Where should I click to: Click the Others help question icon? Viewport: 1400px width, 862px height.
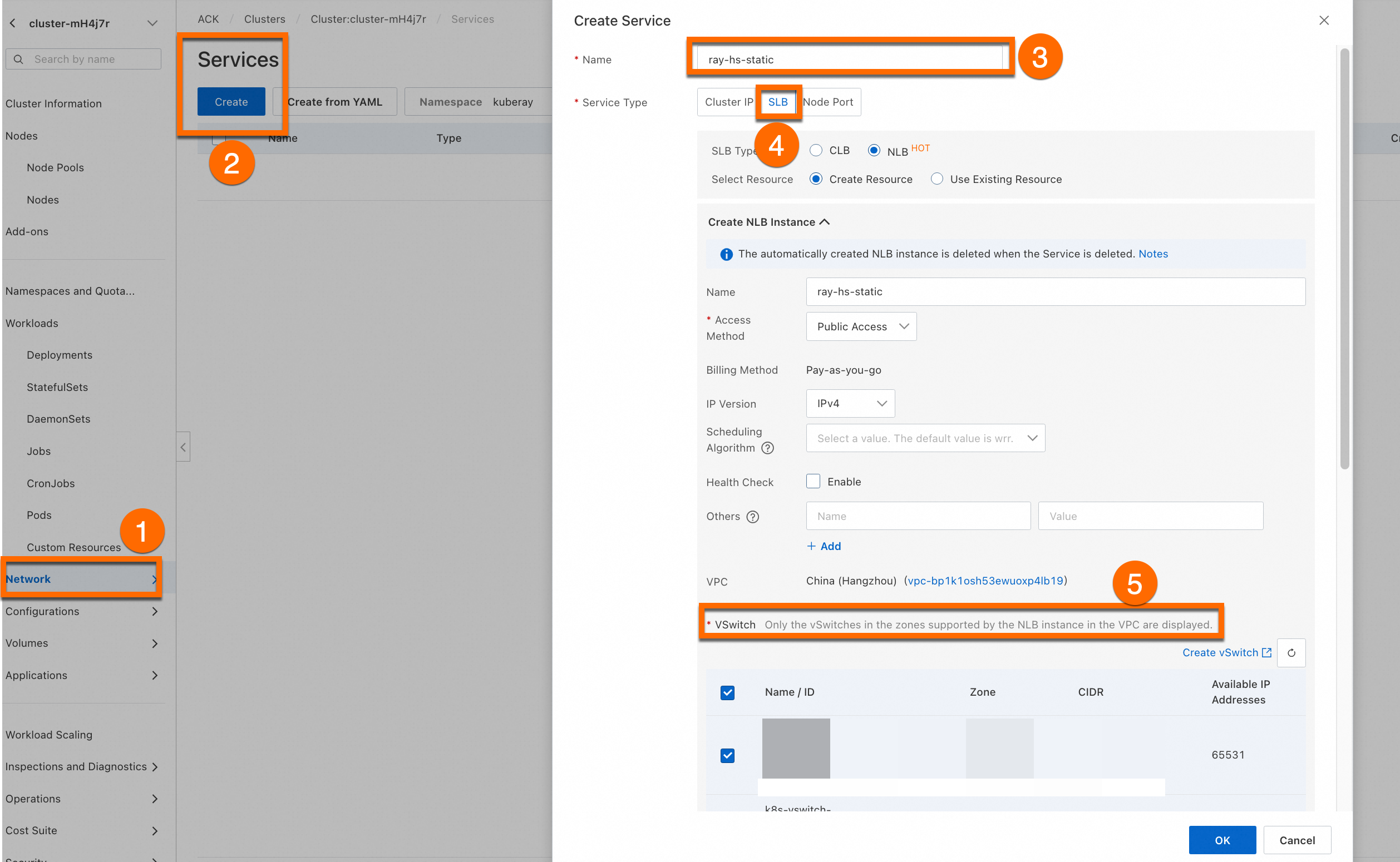(x=752, y=517)
